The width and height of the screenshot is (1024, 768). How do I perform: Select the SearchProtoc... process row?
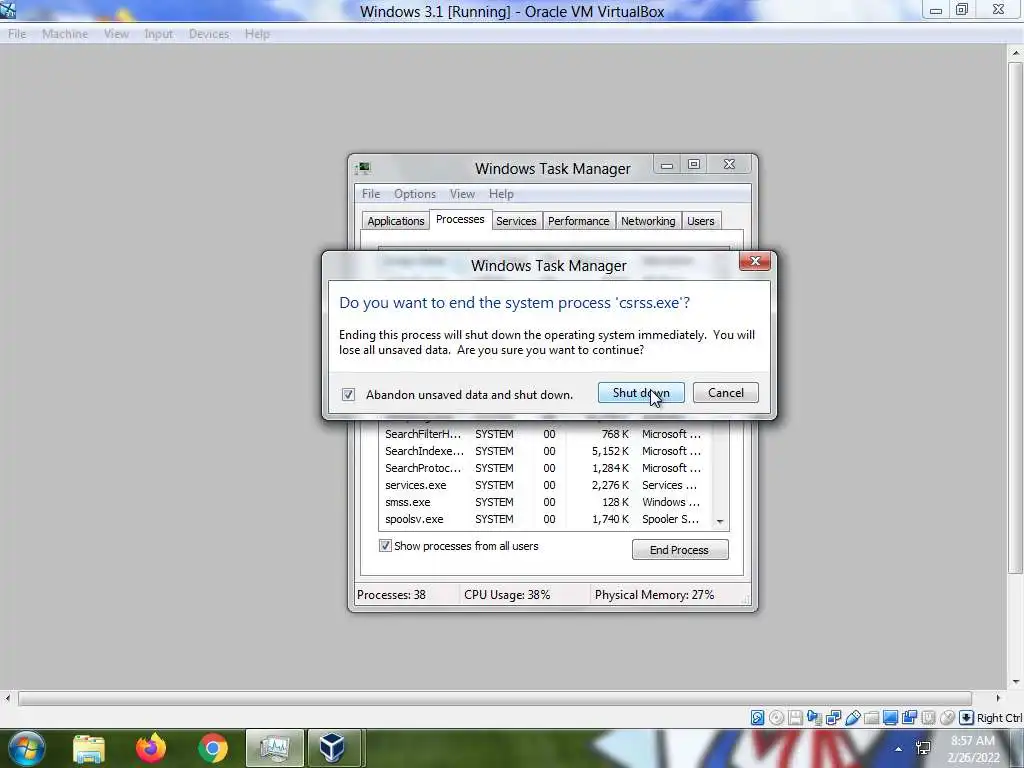pos(545,468)
